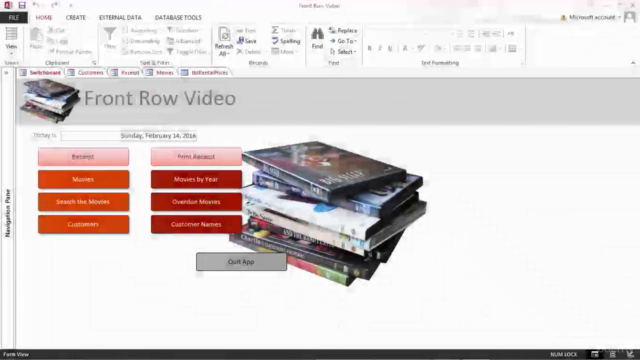640x360 pixels.
Task: Click the Print Receipt button
Action: pos(196,157)
